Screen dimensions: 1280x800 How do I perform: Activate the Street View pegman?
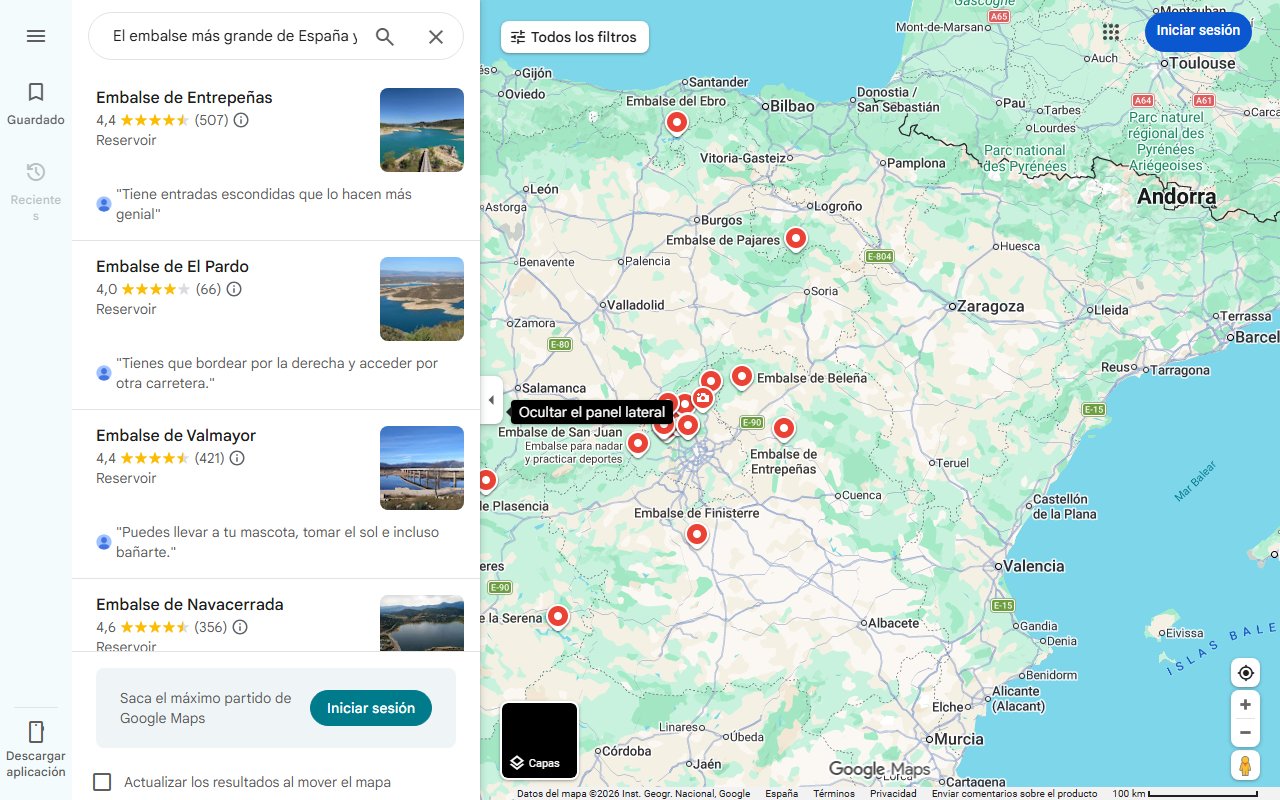pos(1245,765)
